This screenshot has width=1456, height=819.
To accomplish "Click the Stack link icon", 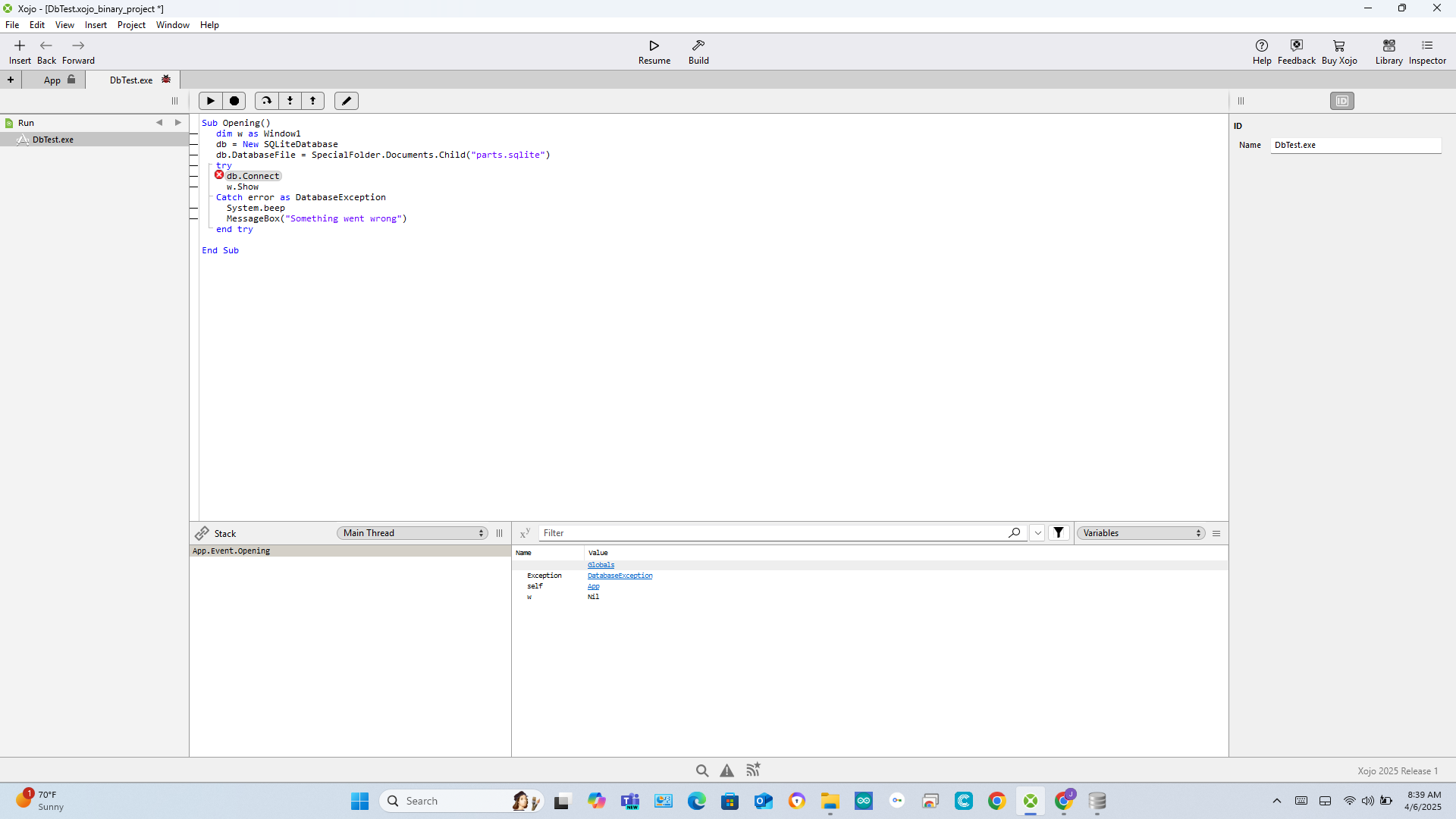I will [202, 533].
